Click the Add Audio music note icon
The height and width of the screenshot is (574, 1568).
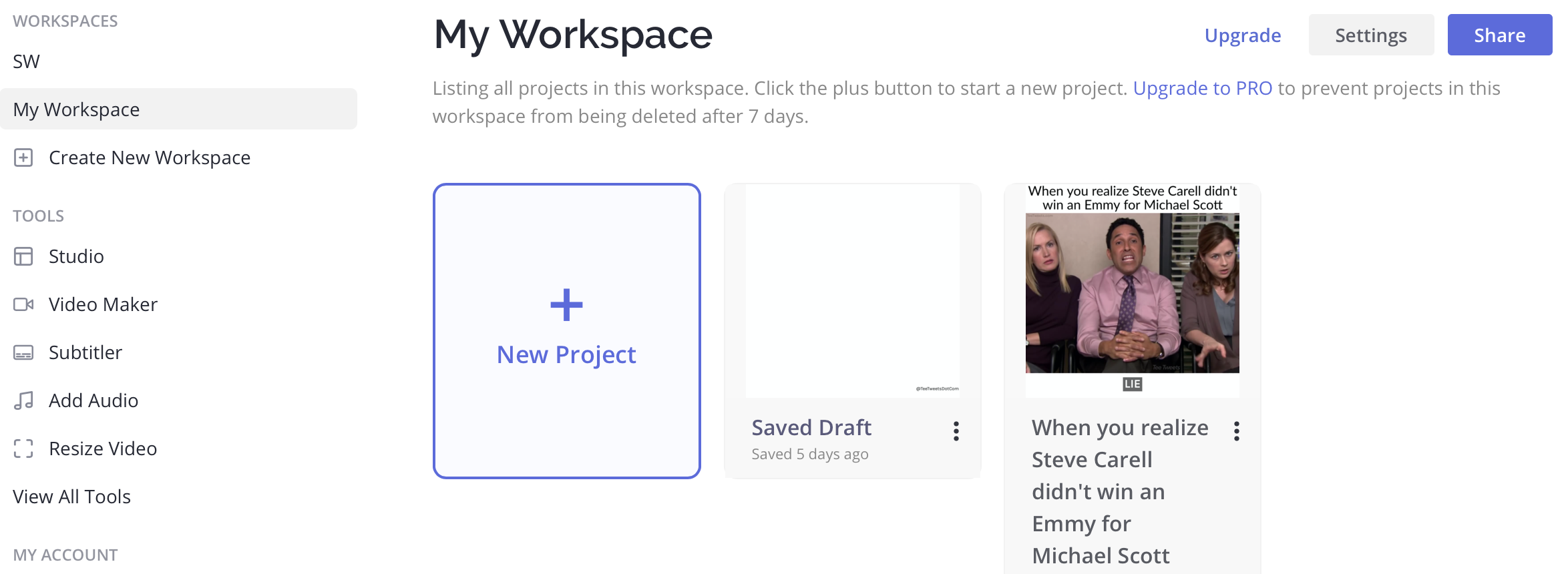coord(23,400)
